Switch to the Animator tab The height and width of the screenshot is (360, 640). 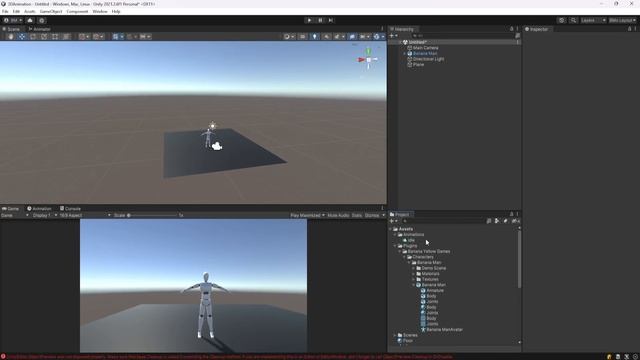click(40, 29)
